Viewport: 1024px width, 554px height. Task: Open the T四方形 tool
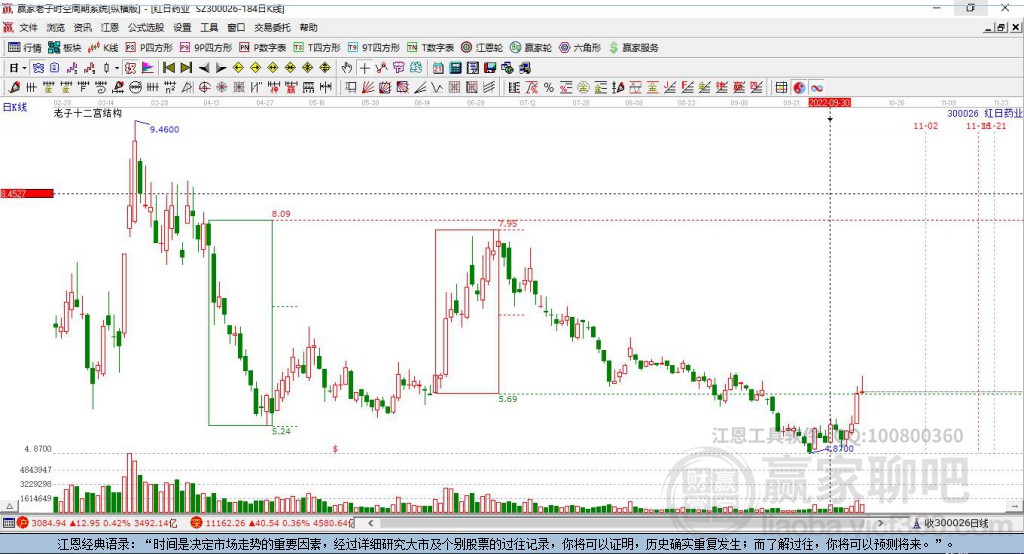coord(317,48)
